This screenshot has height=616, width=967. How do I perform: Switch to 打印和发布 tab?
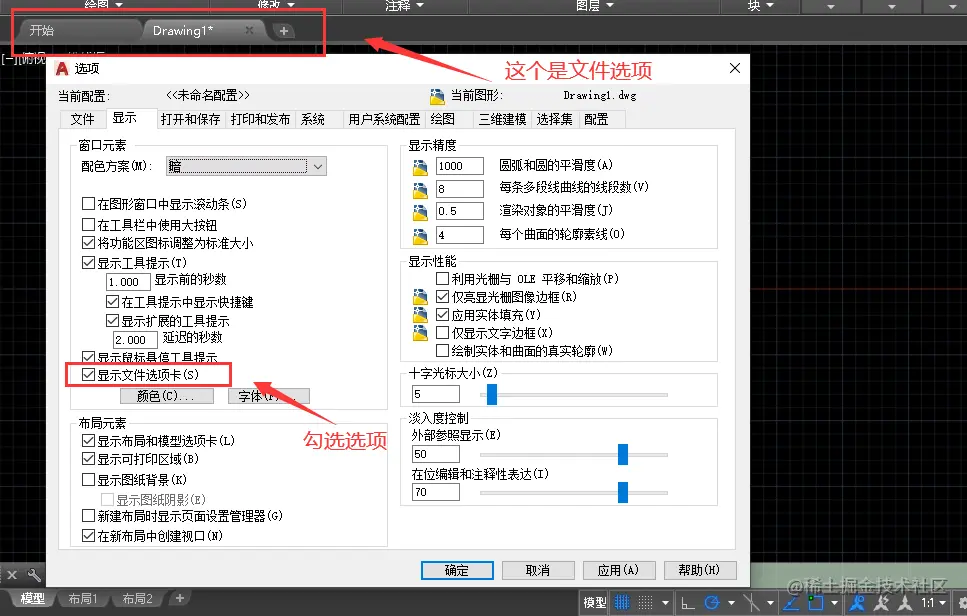point(260,119)
